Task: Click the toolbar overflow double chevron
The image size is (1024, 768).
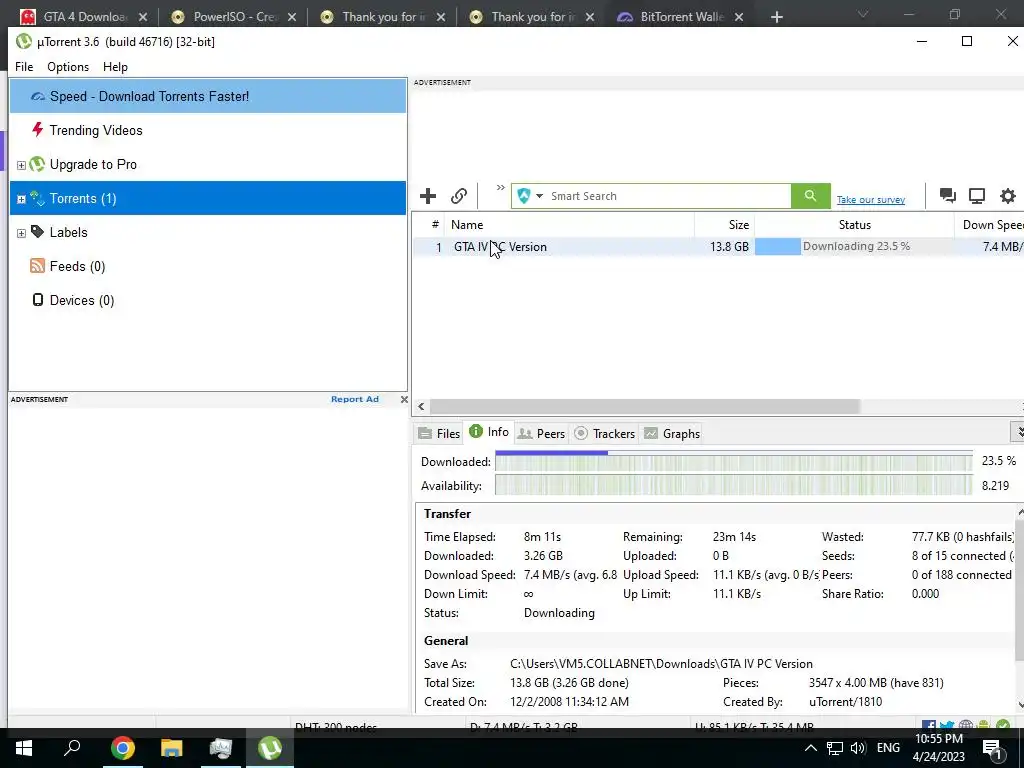Action: (x=500, y=188)
